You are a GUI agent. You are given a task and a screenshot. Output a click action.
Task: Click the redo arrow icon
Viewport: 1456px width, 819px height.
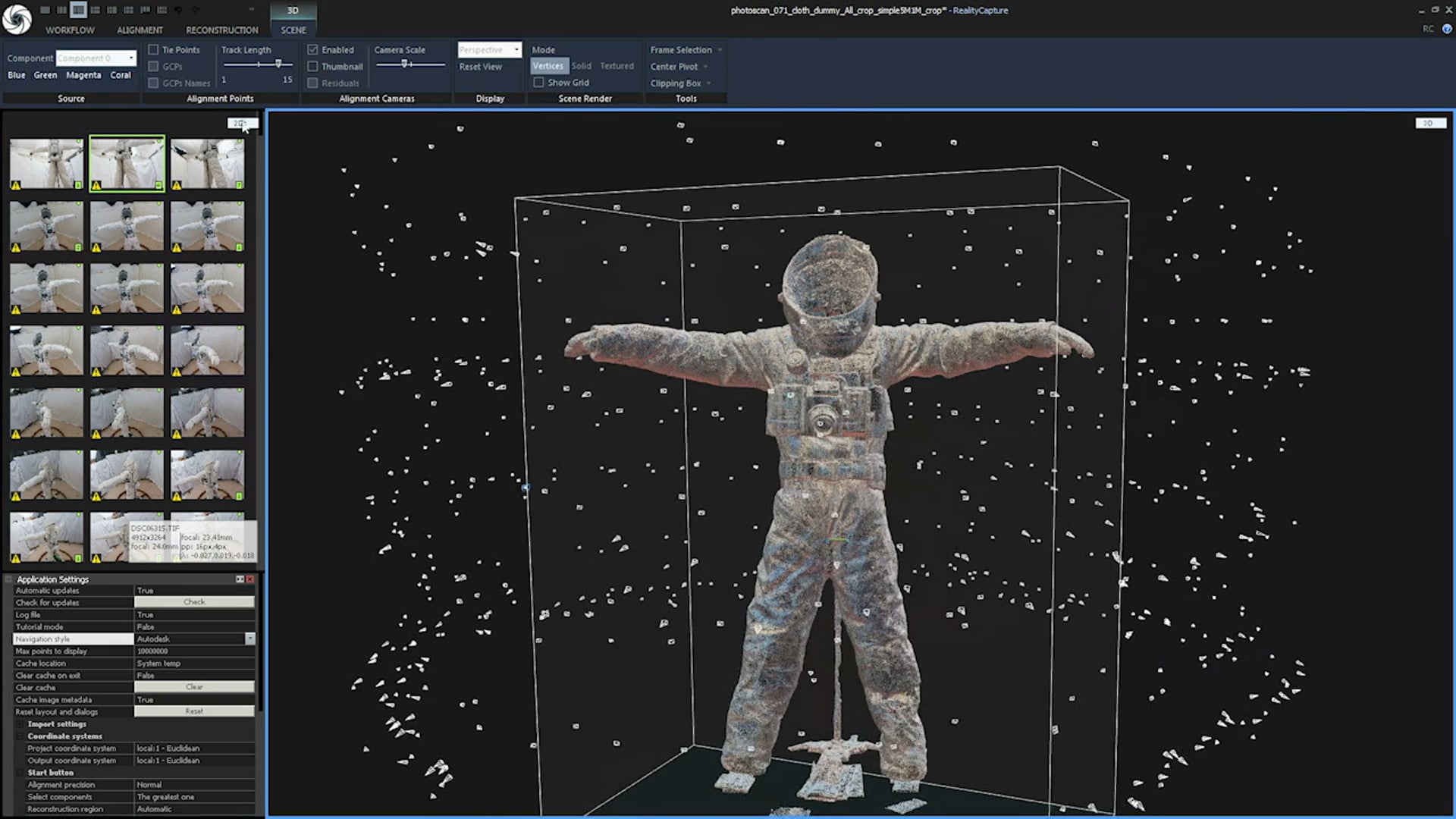tap(196, 10)
